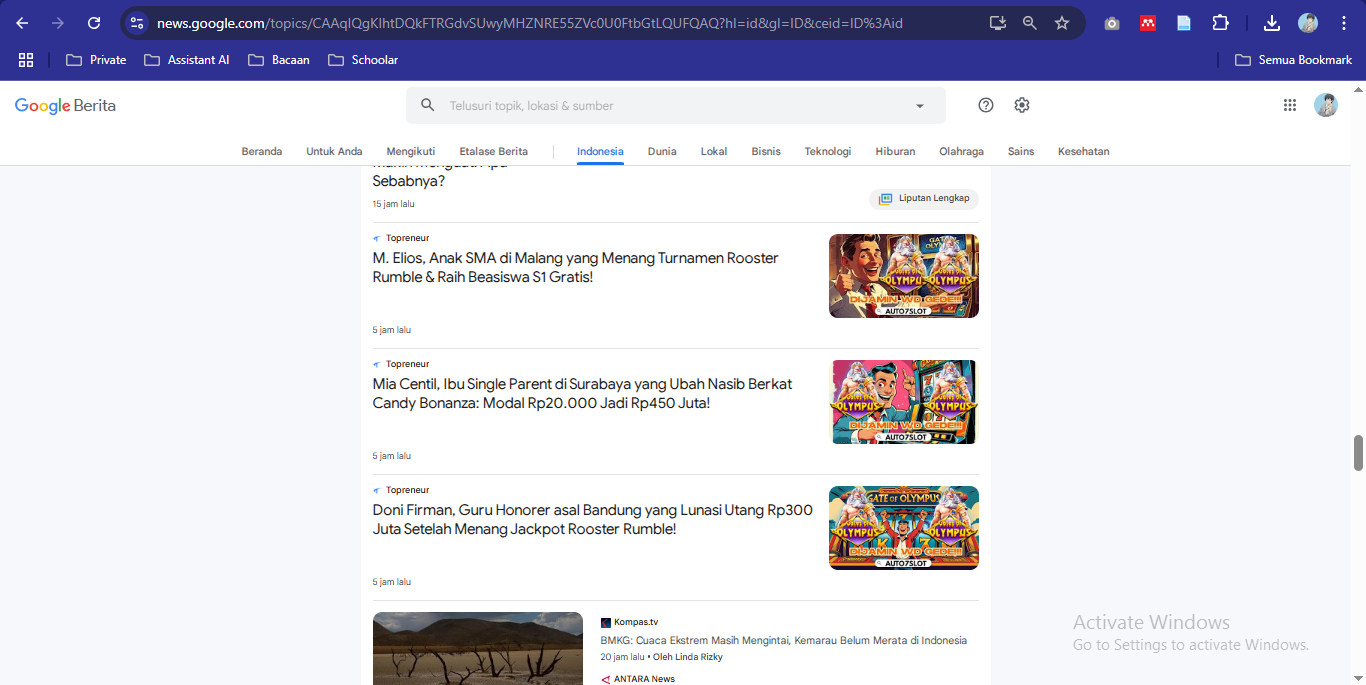Click thumbnail beside the M. Elios article

(904, 276)
